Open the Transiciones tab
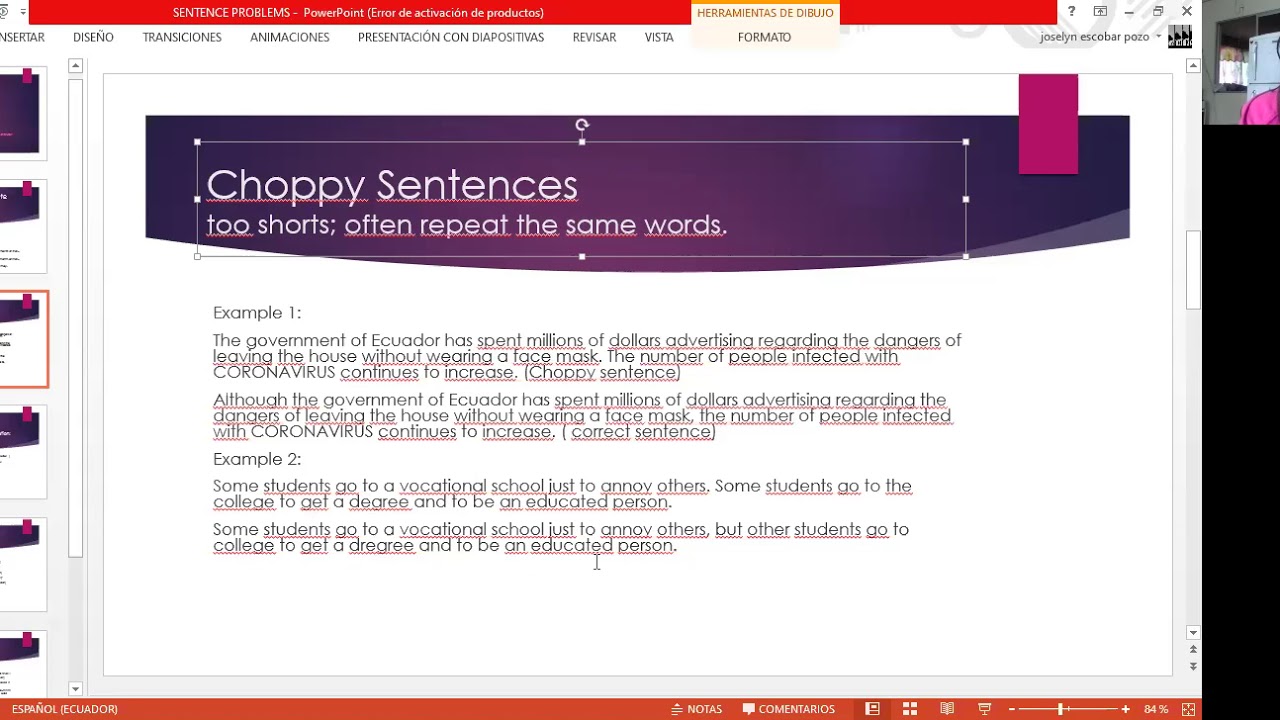The image size is (1280, 720). tap(182, 37)
